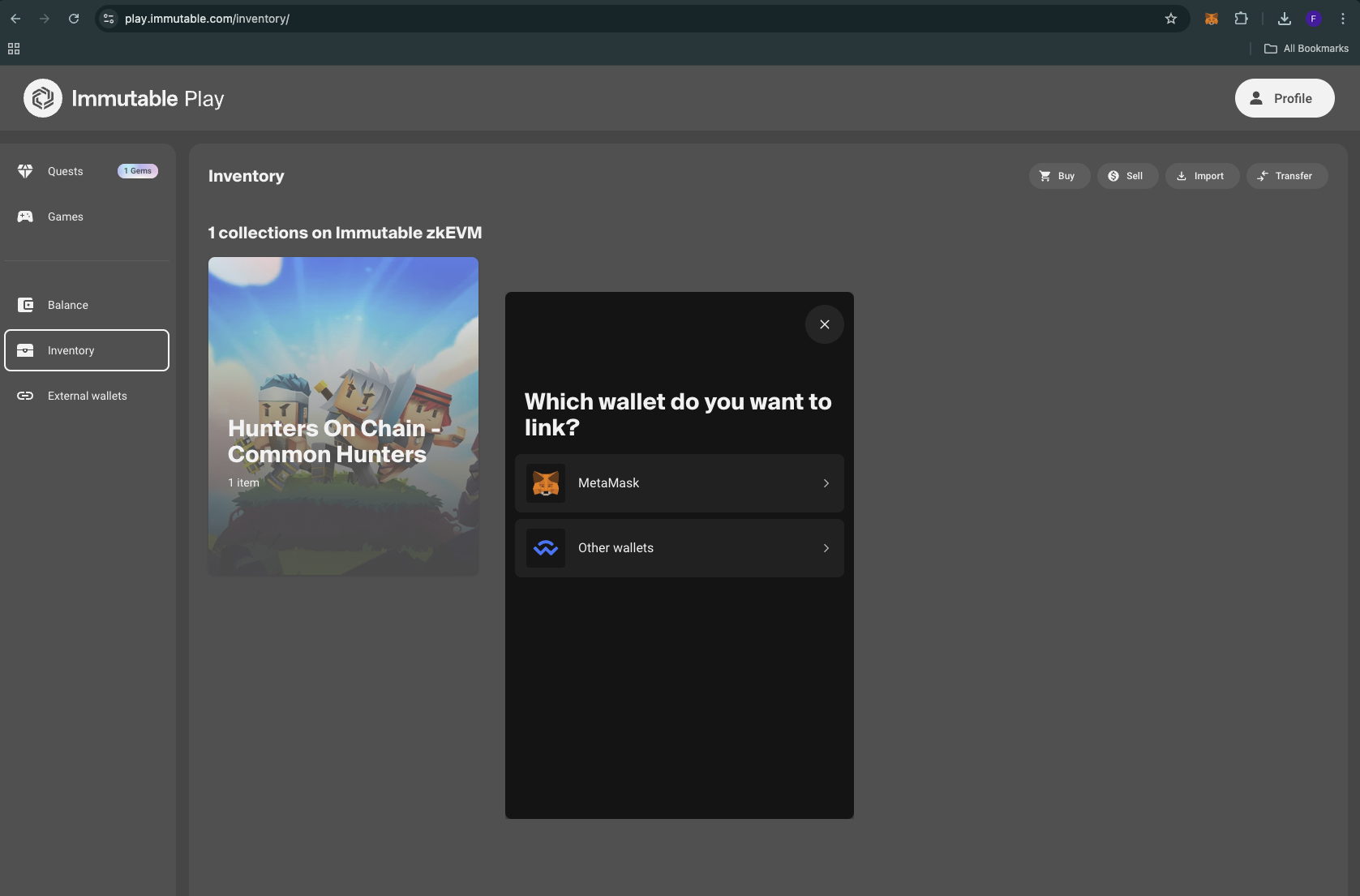Open the Chrome three-dot menu
1360x896 pixels.
pos(1343,19)
